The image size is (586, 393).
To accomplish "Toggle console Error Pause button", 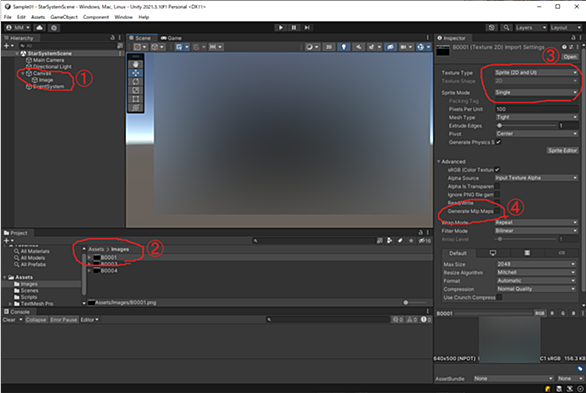I will 64,320.
